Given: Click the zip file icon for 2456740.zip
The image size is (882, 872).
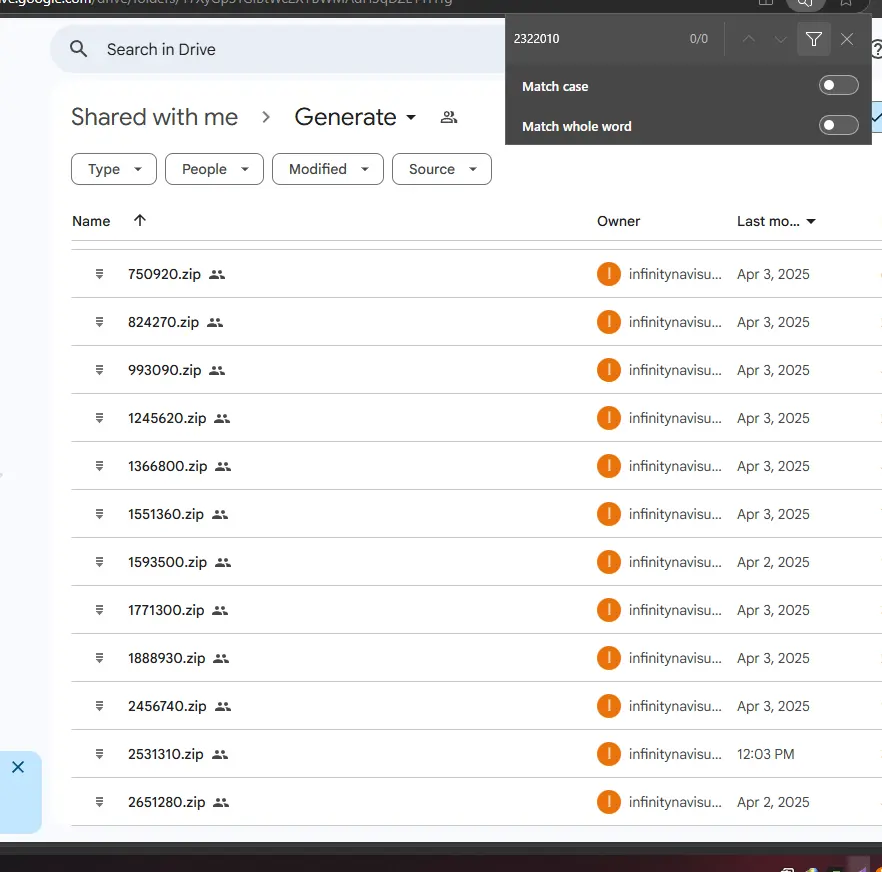Looking at the screenshot, I should 100,706.
